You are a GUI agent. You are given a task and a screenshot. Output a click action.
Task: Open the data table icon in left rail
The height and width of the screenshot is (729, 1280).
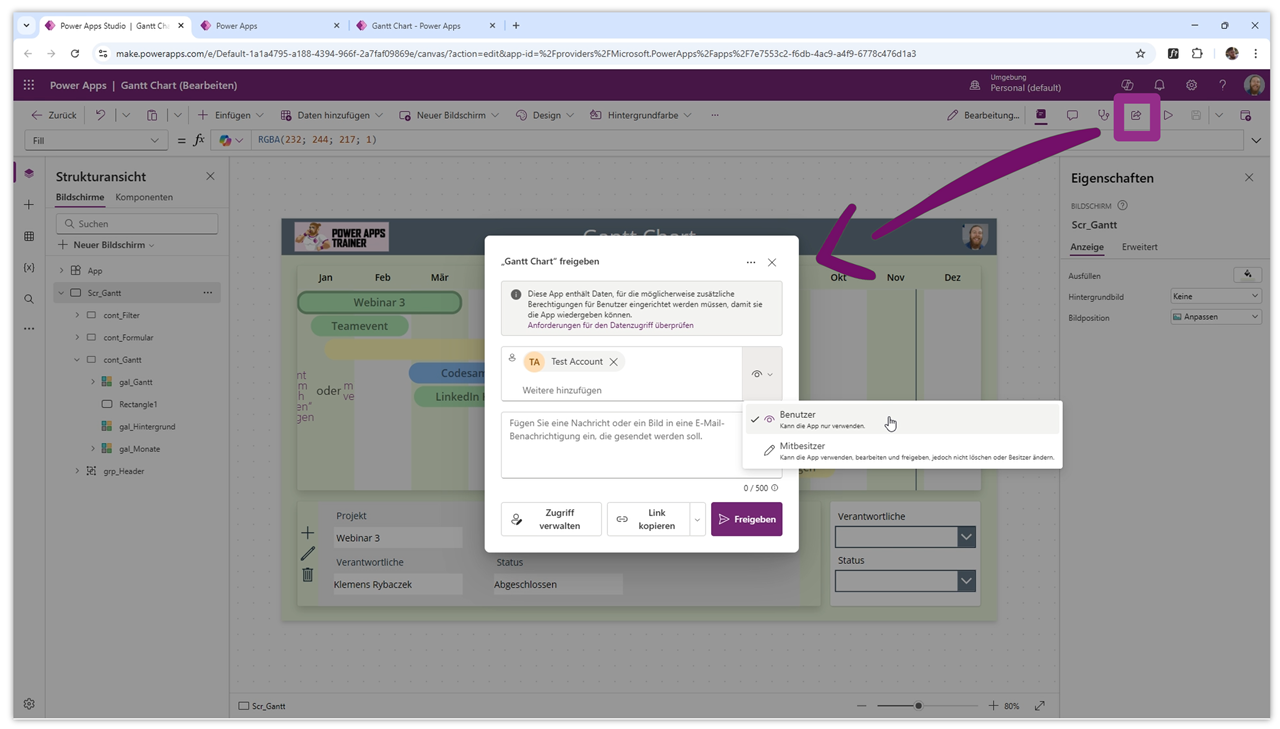(29, 237)
